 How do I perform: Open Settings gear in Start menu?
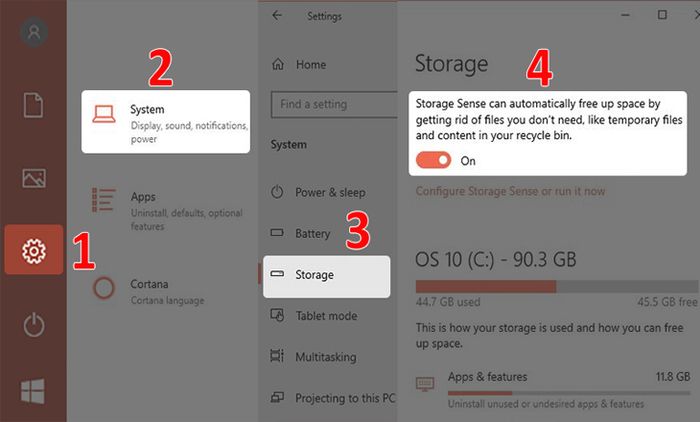(33, 250)
